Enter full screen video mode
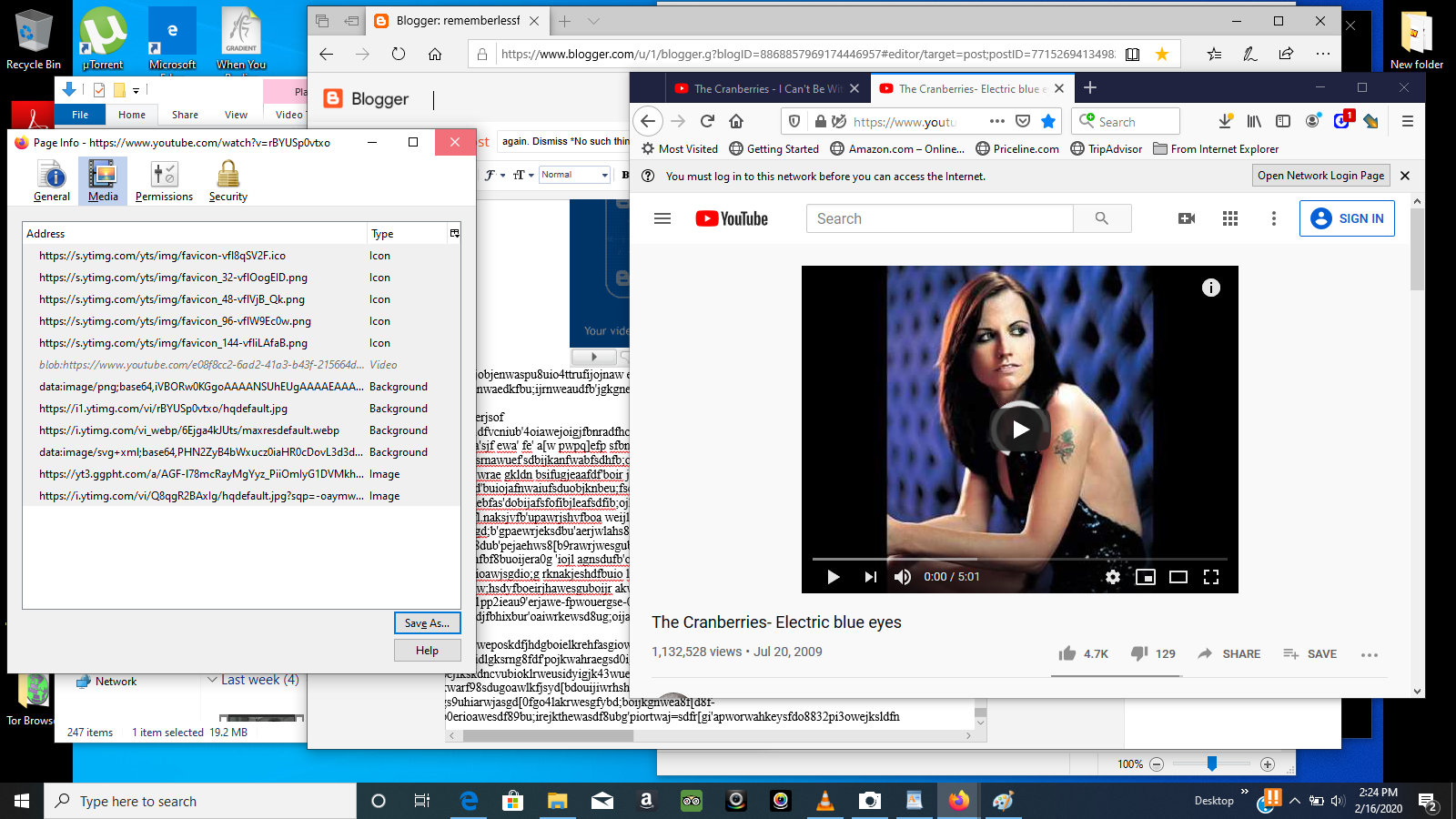Image resolution: width=1456 pixels, height=819 pixels. 1211,577
